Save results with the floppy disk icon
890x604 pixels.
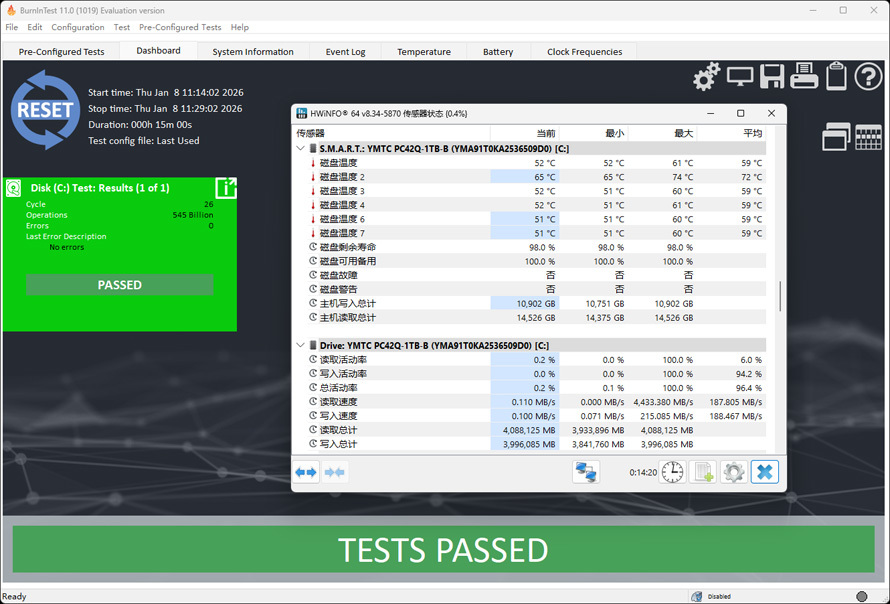pos(772,76)
